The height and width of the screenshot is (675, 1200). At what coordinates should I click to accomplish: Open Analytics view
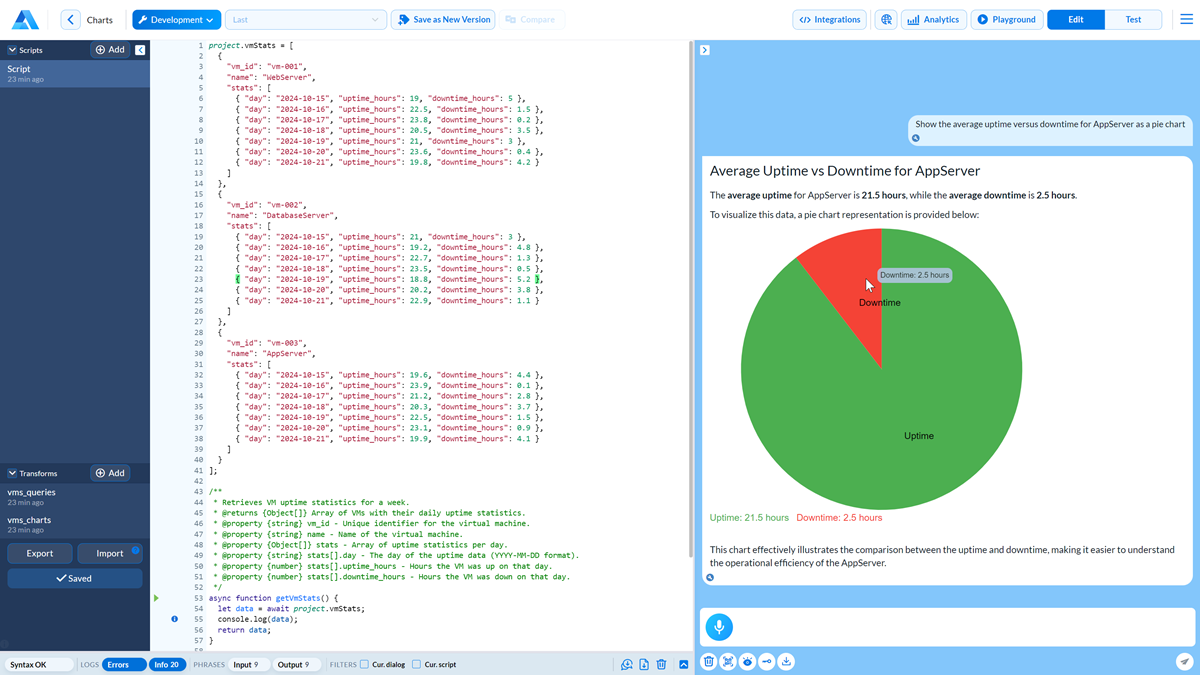(933, 19)
